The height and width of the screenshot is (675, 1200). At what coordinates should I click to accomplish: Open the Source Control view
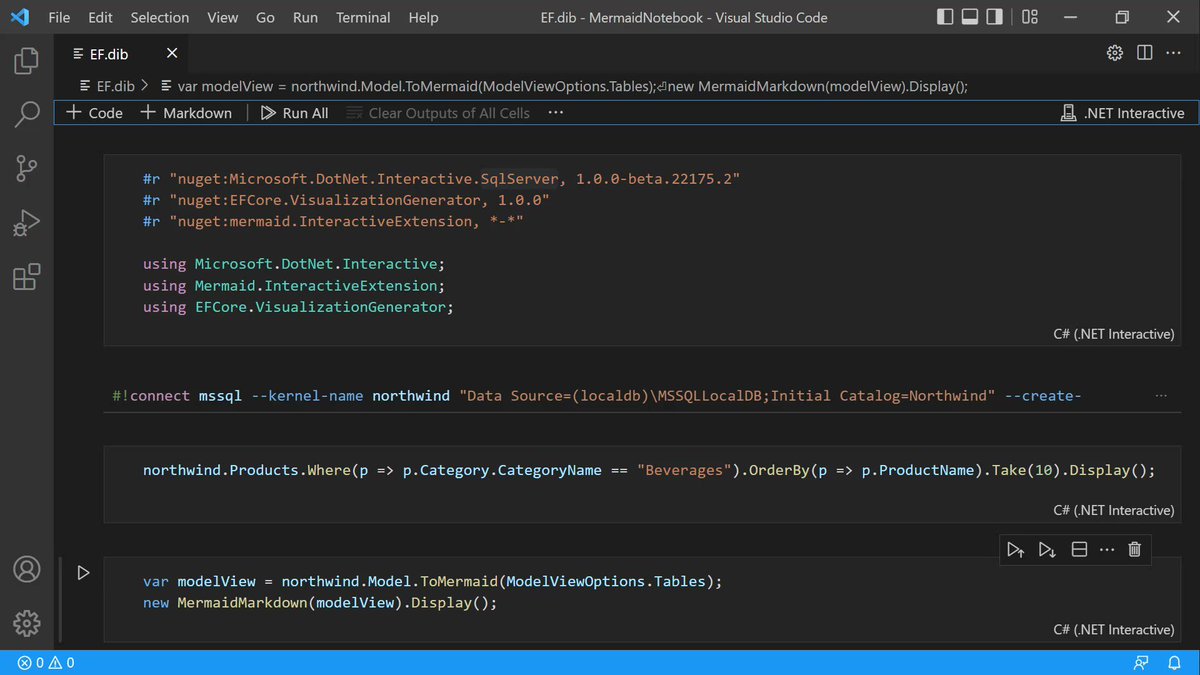pos(26,170)
